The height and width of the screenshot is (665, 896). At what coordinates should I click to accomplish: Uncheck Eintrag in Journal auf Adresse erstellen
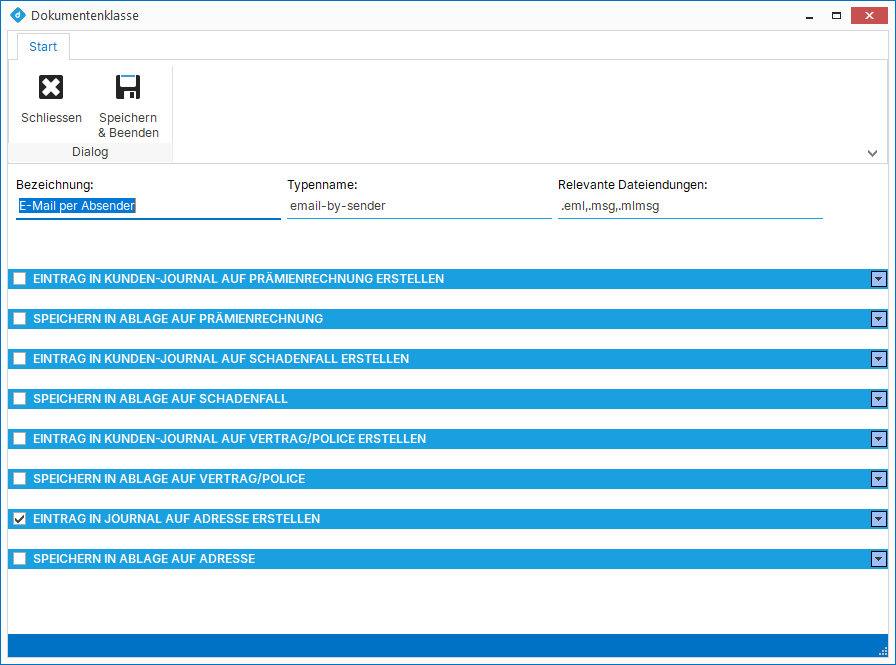click(19, 519)
